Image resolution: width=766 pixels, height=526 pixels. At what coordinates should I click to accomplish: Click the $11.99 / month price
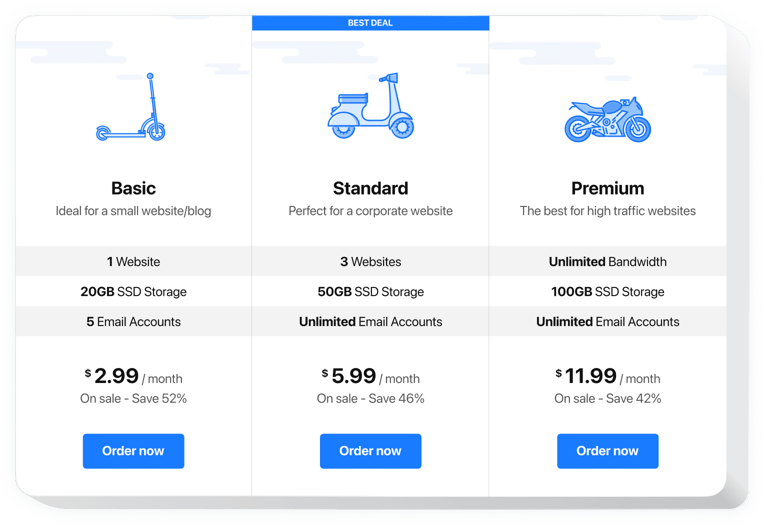pyautogui.click(x=607, y=377)
